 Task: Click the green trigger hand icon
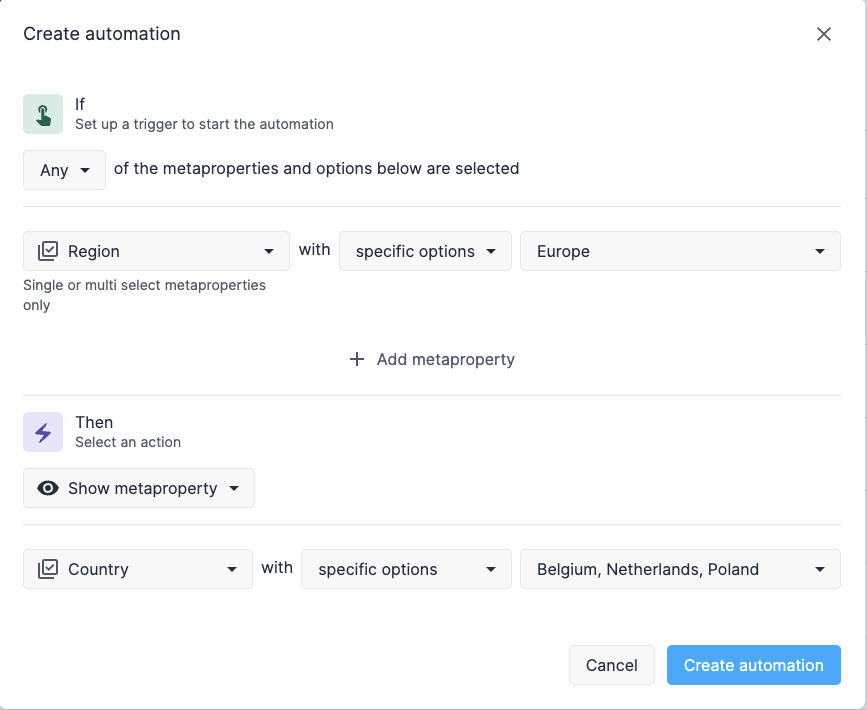coord(43,114)
